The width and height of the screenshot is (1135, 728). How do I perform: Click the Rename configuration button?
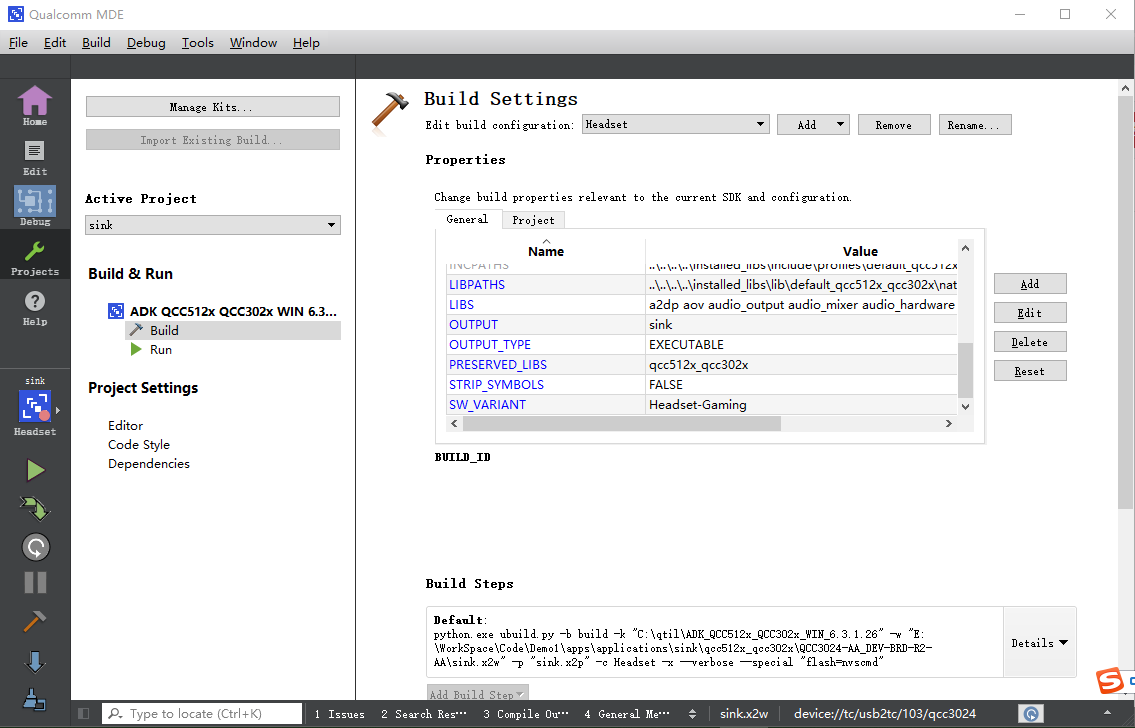[974, 125]
